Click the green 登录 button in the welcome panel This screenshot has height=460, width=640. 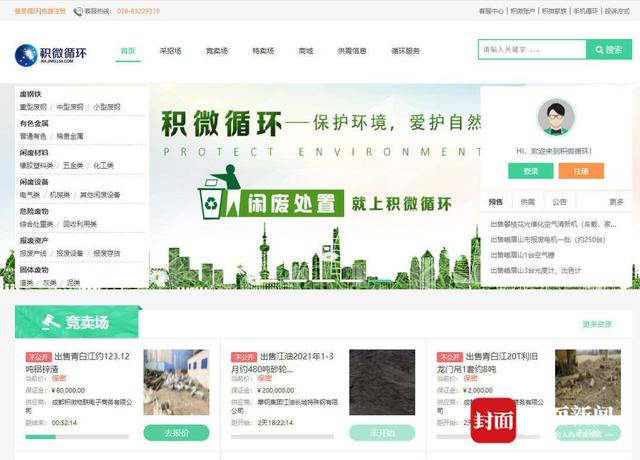click(x=531, y=171)
